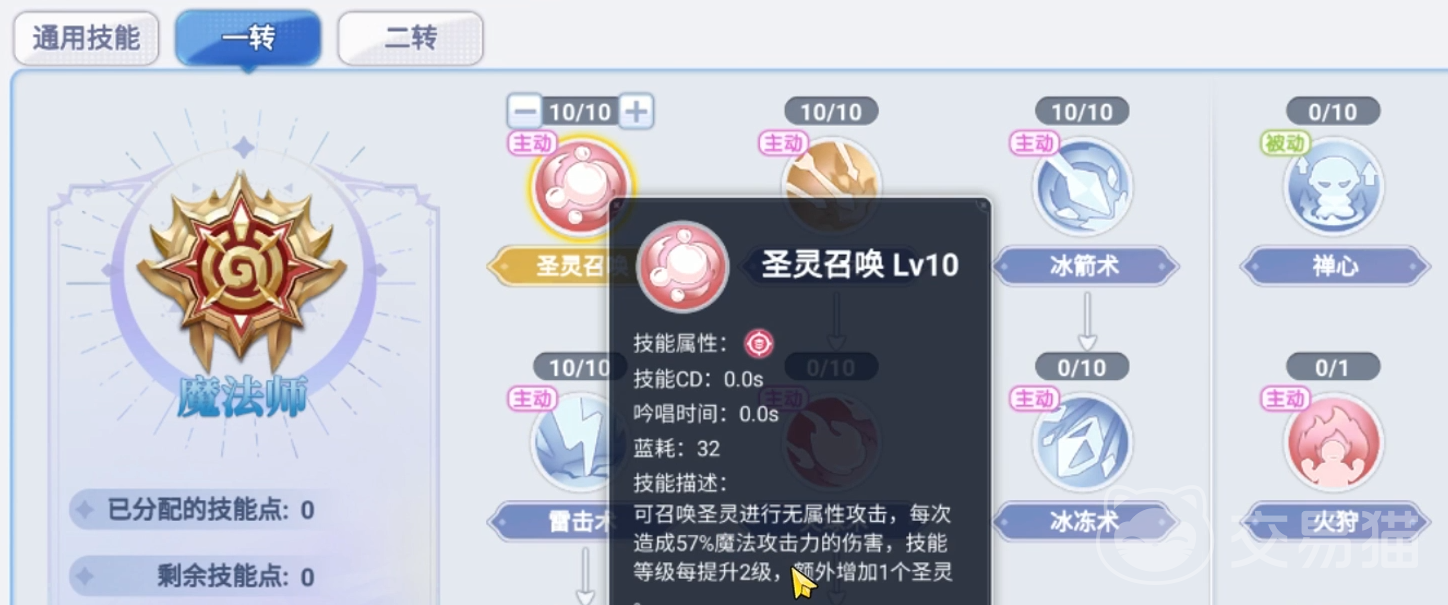Image resolution: width=1448 pixels, height=605 pixels.
Task: Increase 圣灵召唤 level with plus button
Action: tap(636, 111)
